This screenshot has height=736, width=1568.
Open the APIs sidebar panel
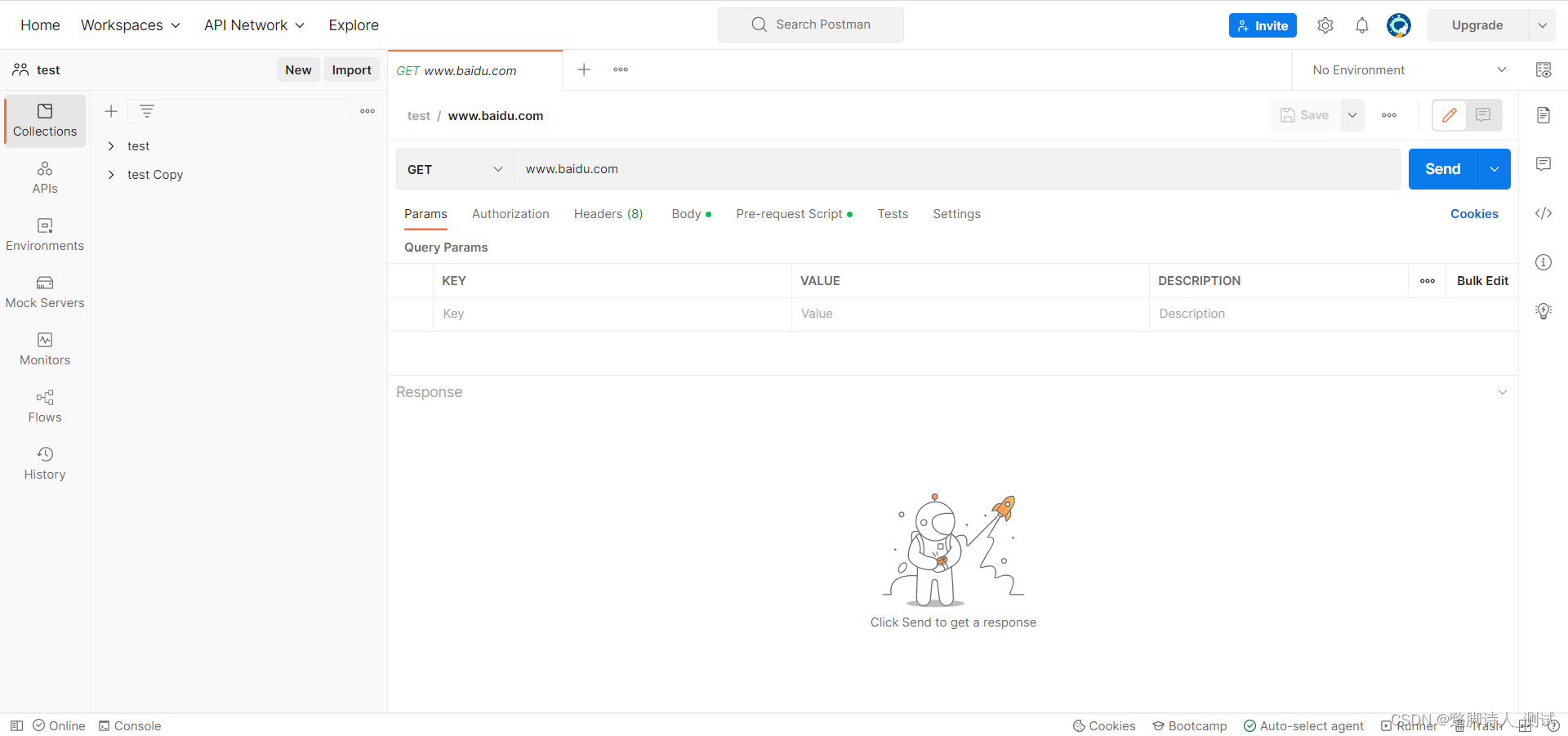(x=45, y=178)
